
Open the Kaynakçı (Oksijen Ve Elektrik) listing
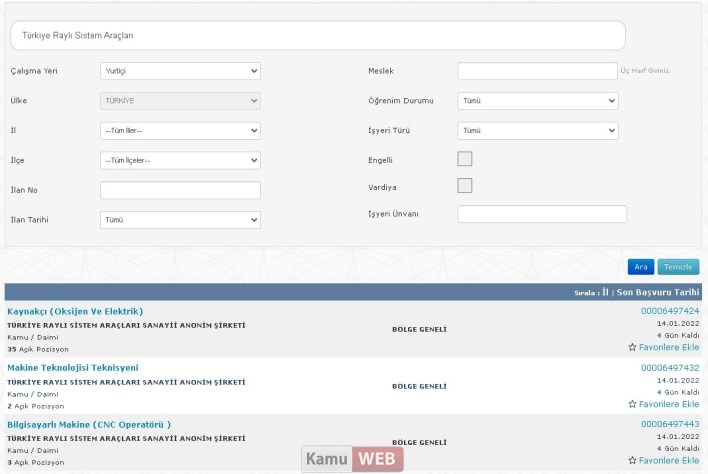click(x=75, y=311)
